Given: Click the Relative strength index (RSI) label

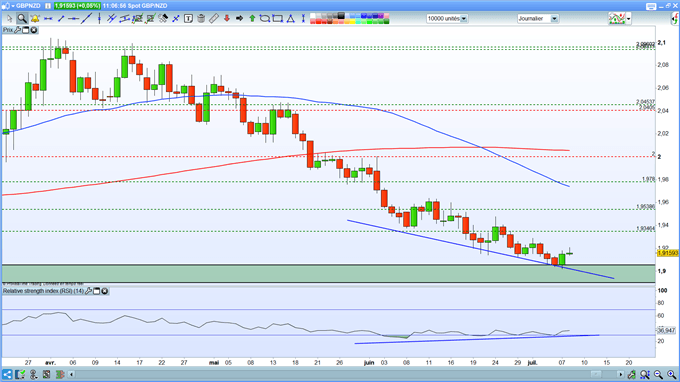Looking at the screenshot, I should point(43,291).
